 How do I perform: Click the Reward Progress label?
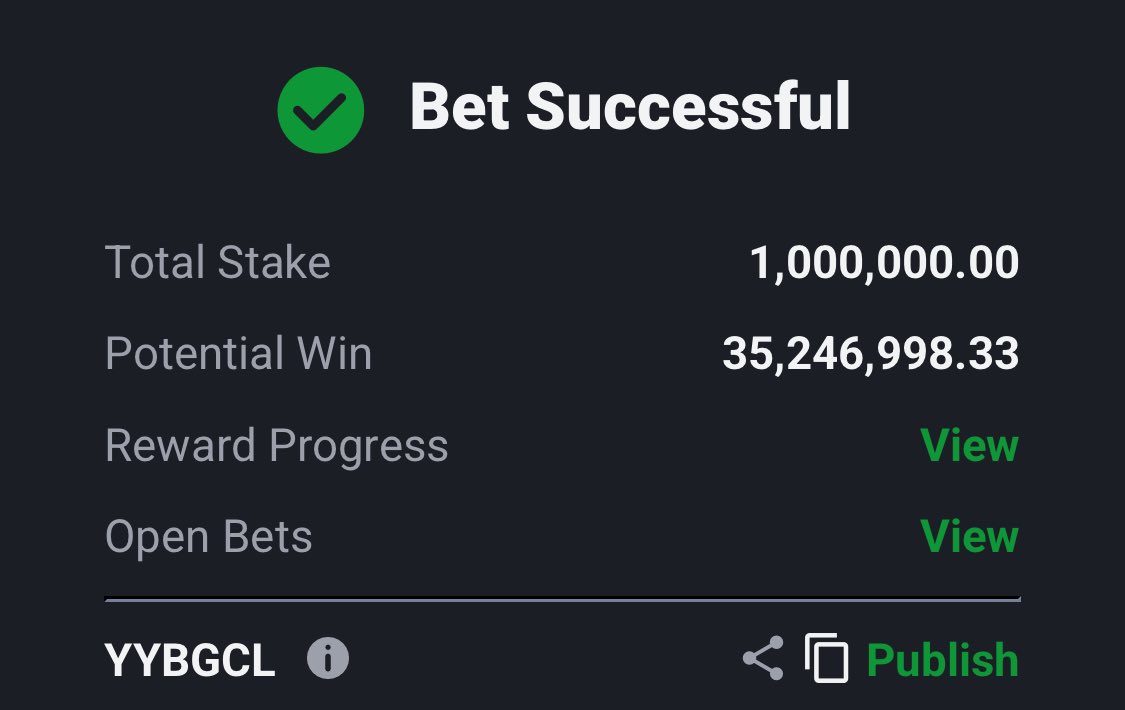[276, 446]
